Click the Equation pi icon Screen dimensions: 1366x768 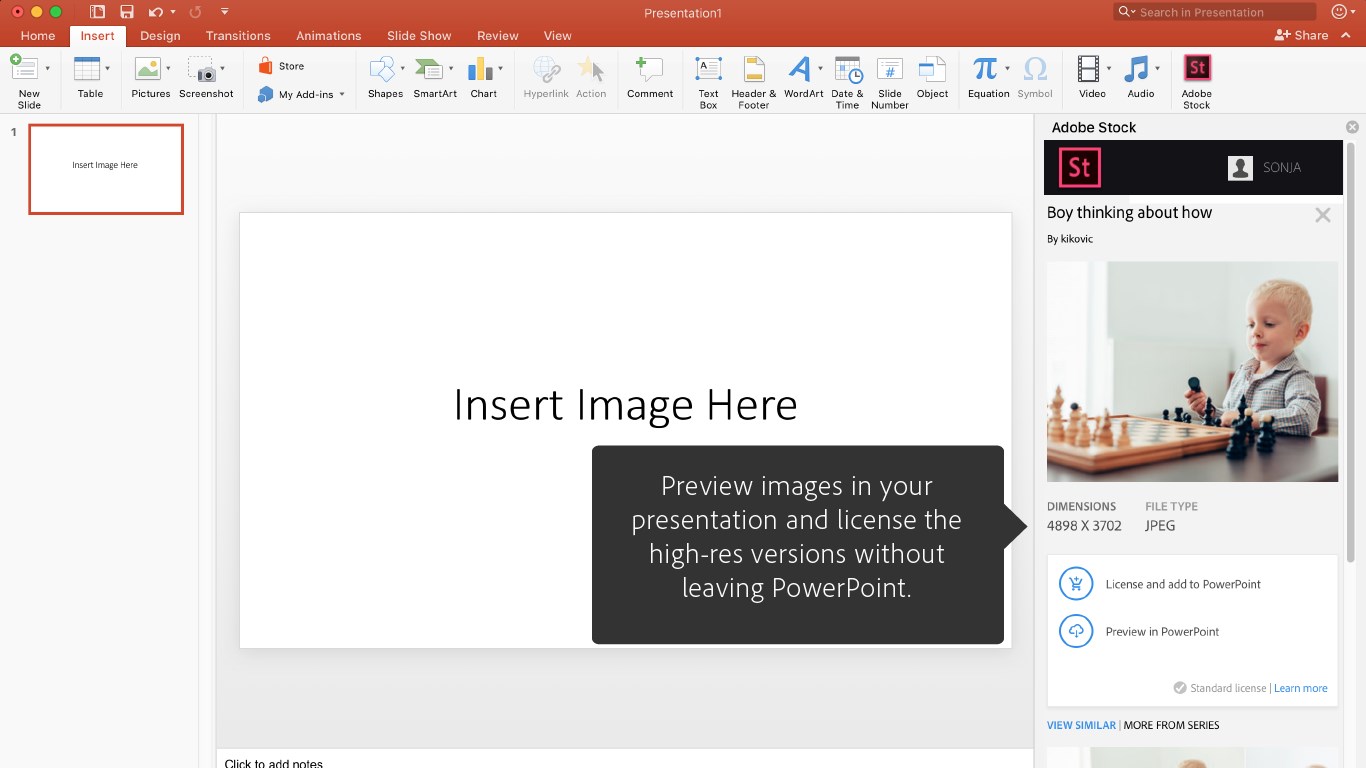point(984,69)
